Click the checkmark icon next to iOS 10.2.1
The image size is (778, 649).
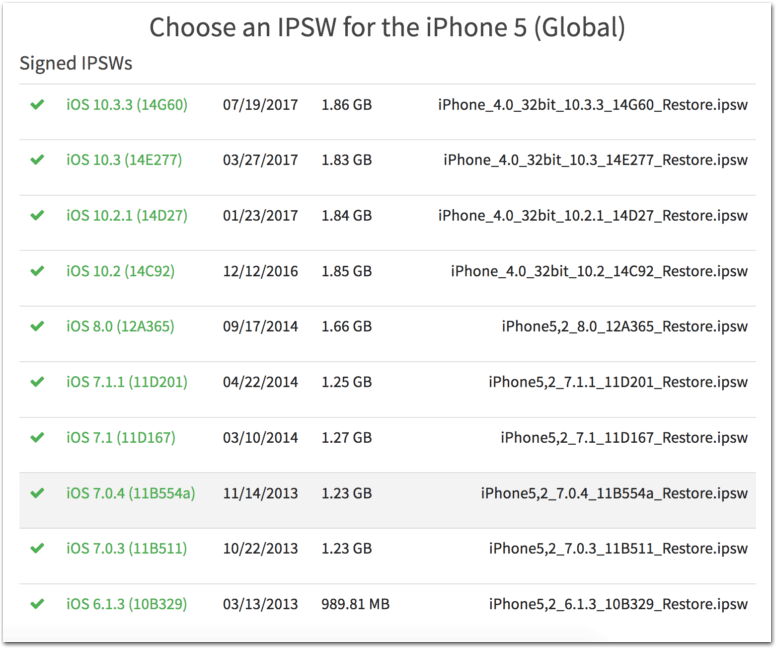pos(37,215)
